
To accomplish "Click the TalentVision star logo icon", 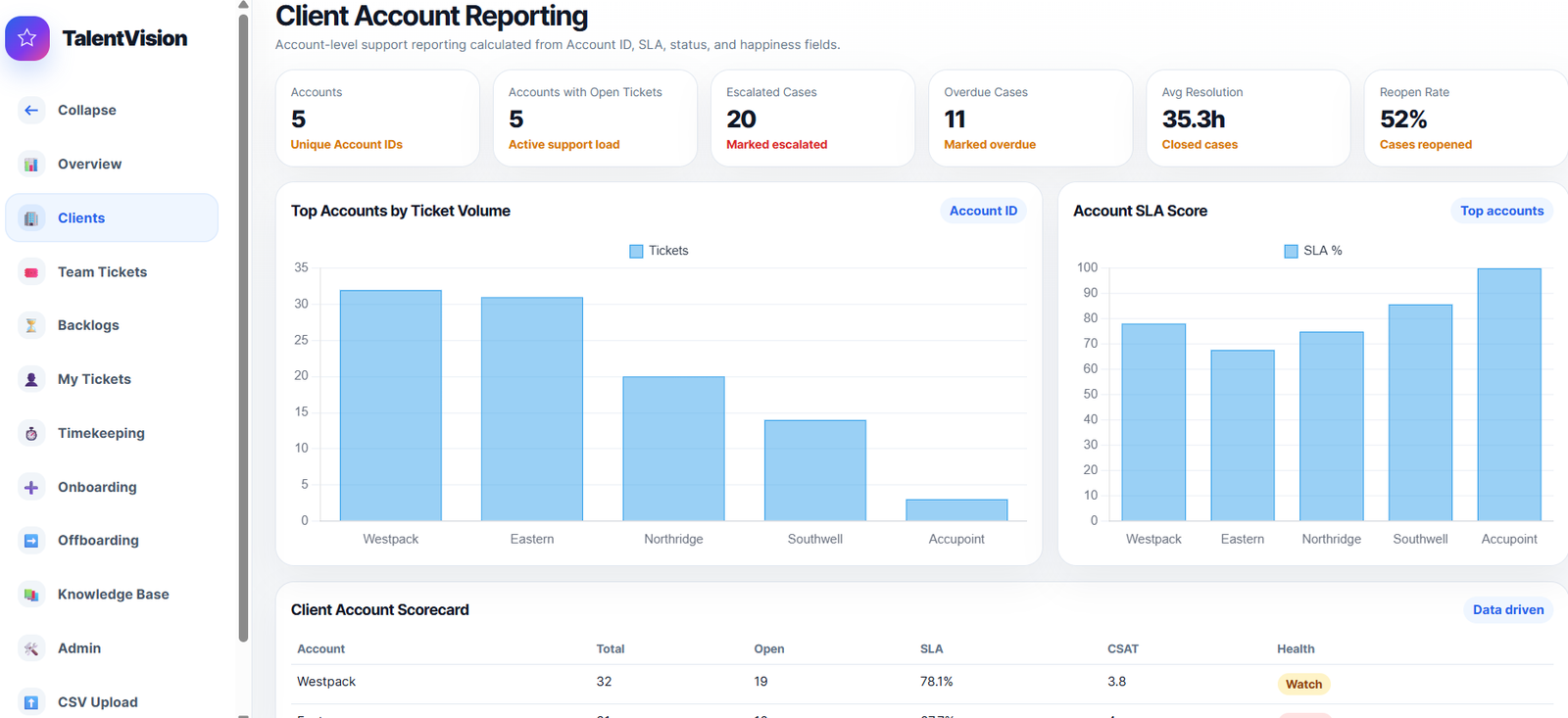I will pos(27,38).
